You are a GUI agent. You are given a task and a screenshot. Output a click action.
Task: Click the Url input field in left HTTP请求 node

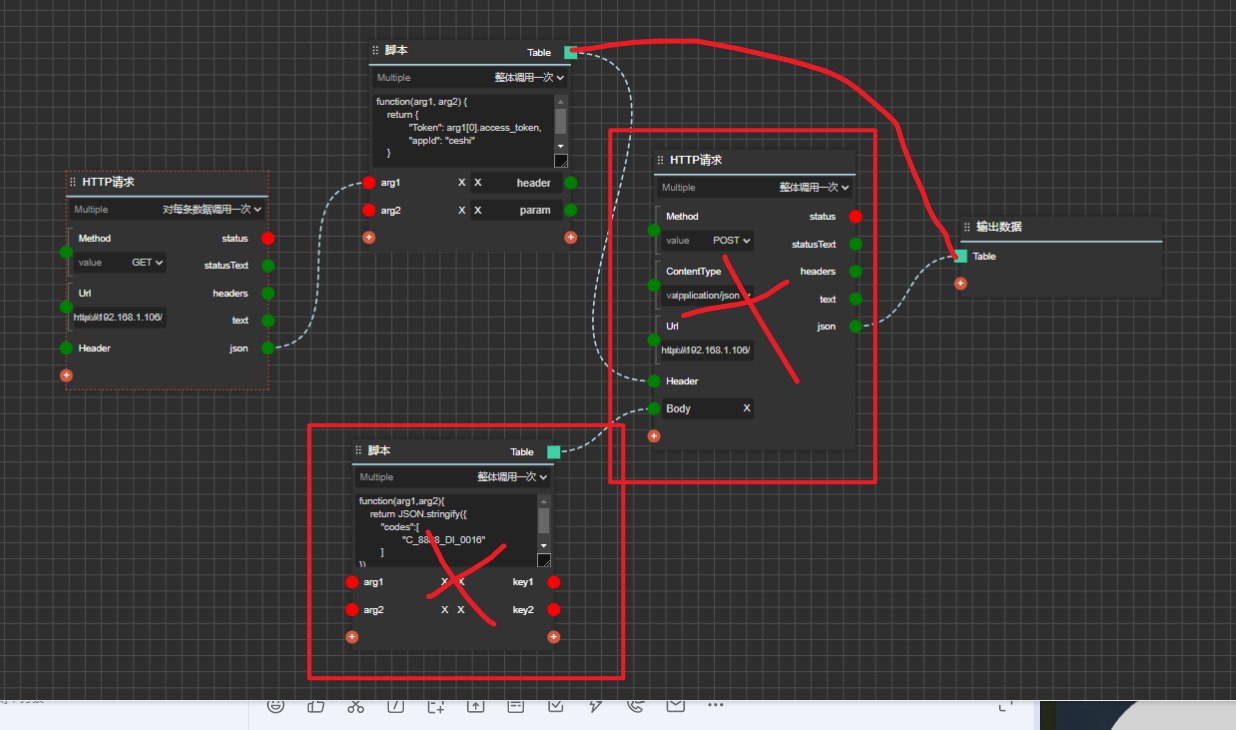pos(118,318)
